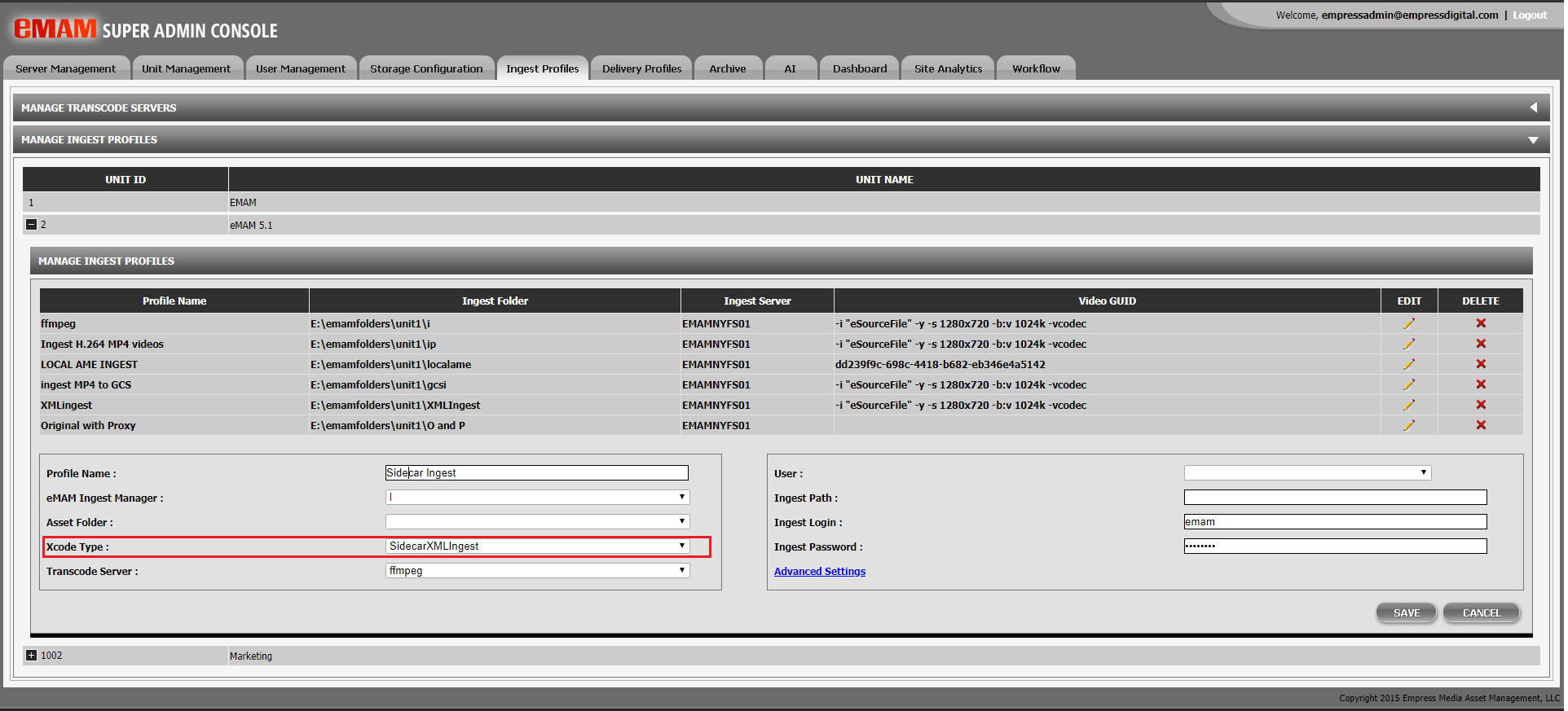
Task: Click the LOCAL AME INGEST profile name
Action: click(90, 364)
